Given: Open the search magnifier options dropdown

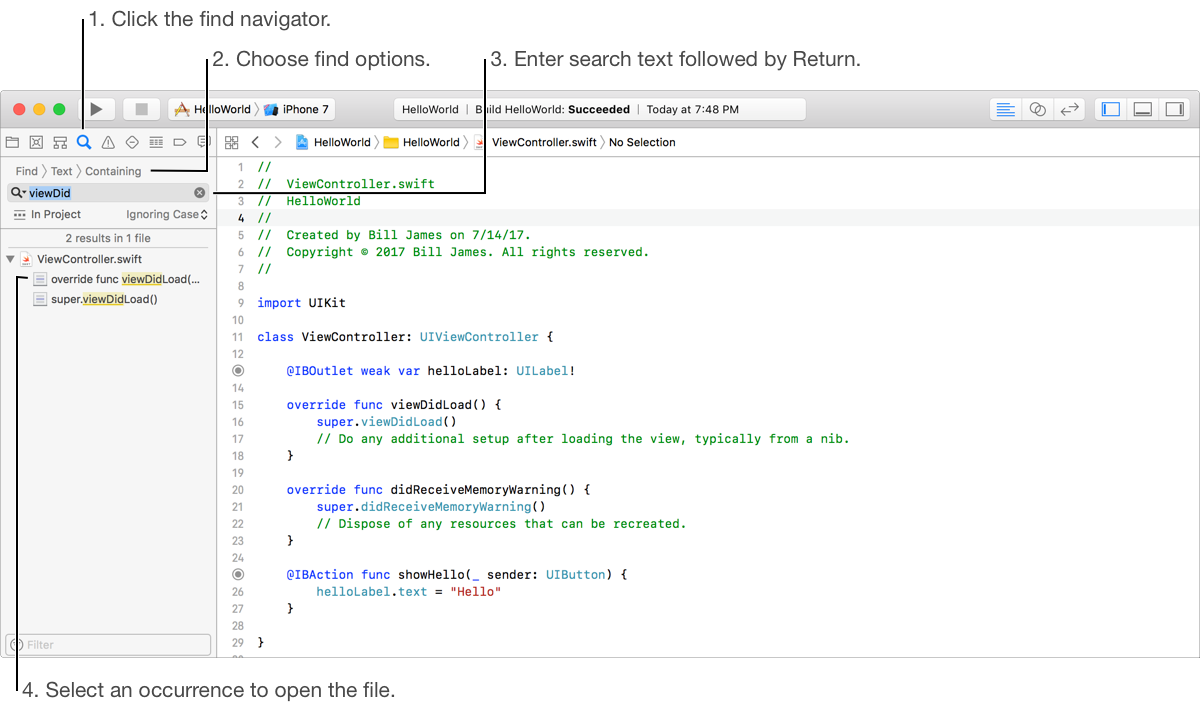Looking at the screenshot, I should (18, 193).
